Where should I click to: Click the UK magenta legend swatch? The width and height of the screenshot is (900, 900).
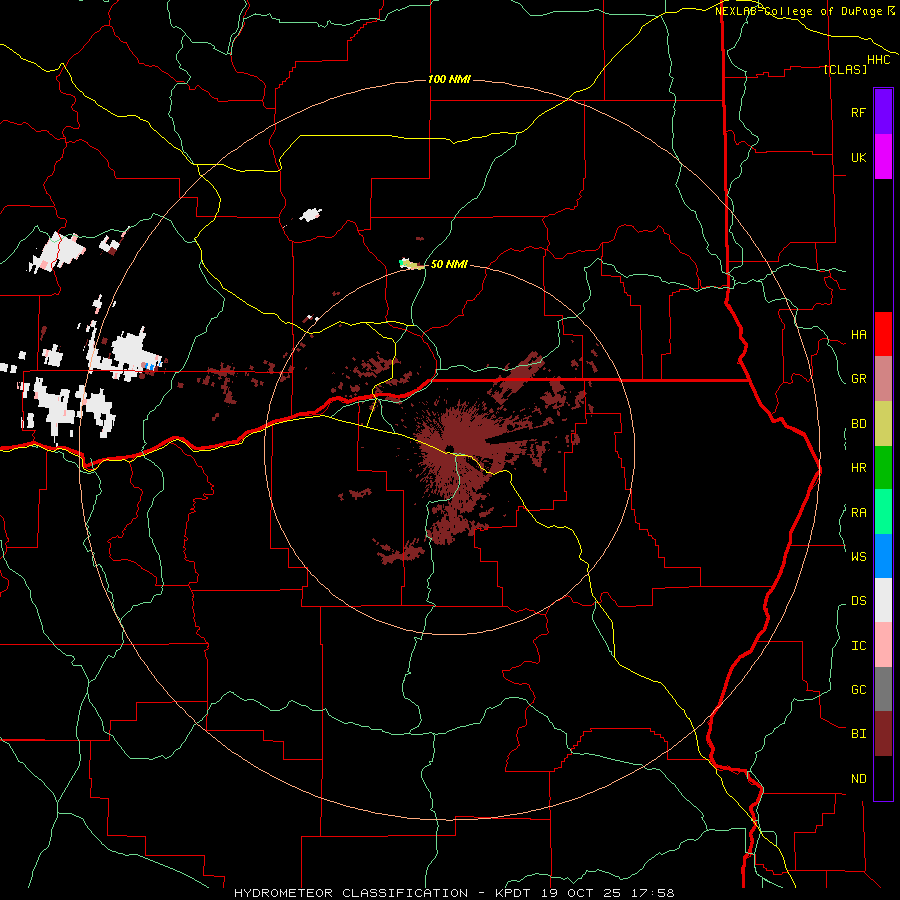[883, 157]
